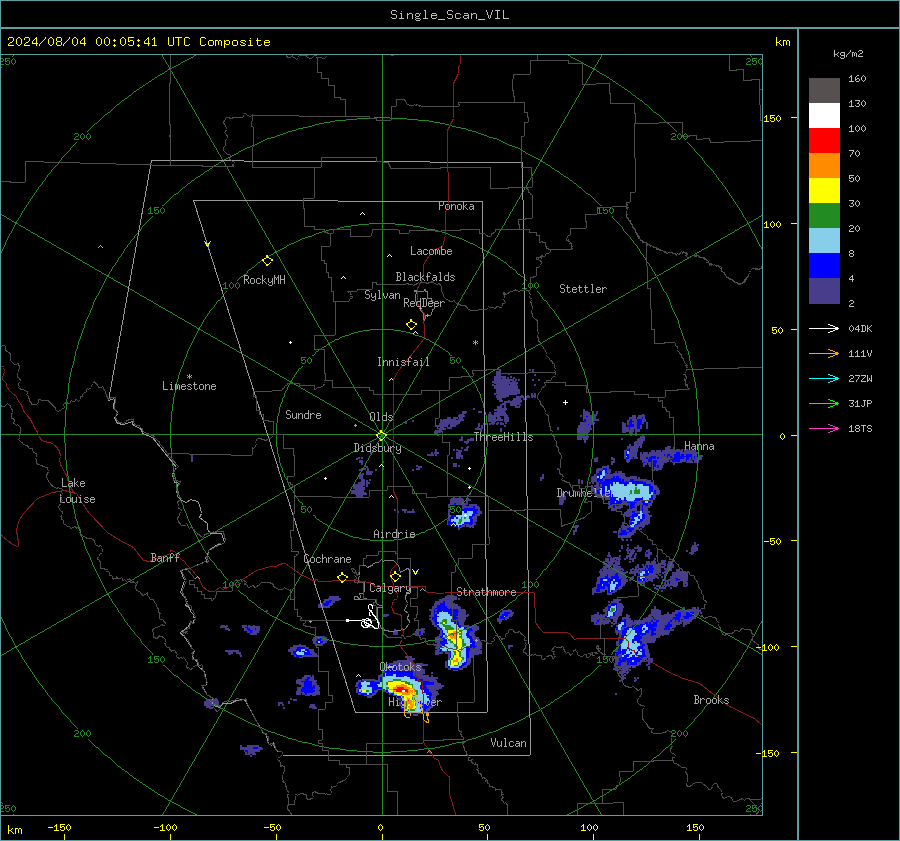Click the green 31JP arrow in legend

click(x=824, y=404)
